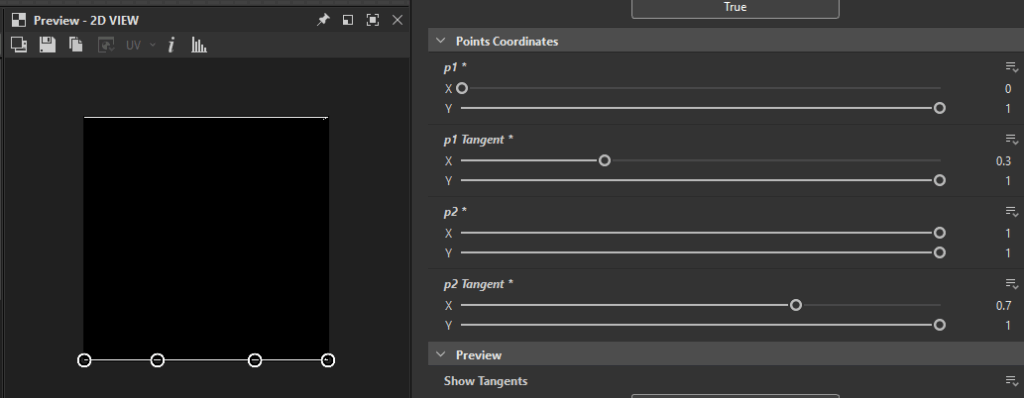Click the copy to clipboard icon

(x=76, y=44)
